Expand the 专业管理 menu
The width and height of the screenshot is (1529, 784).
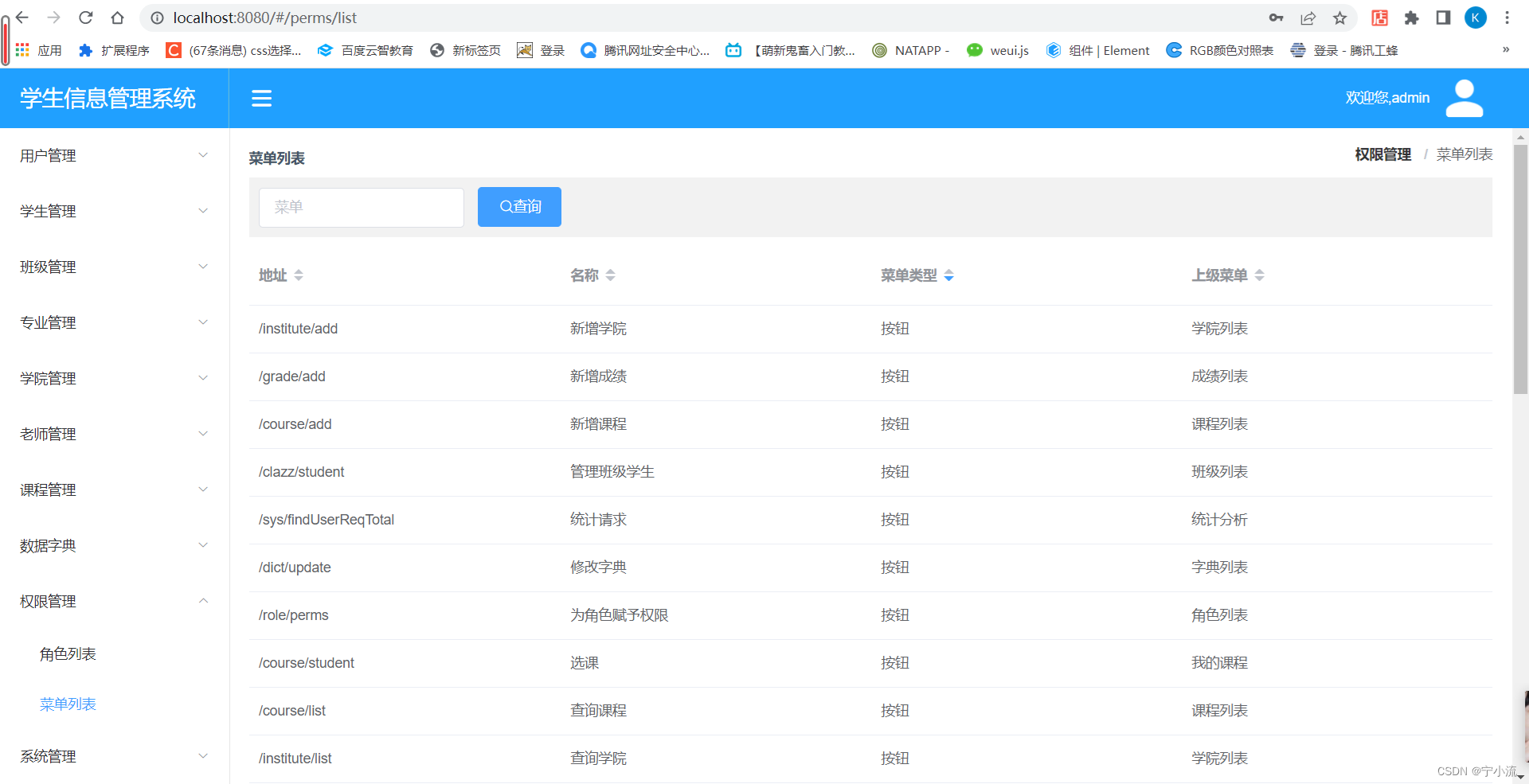click(x=114, y=322)
